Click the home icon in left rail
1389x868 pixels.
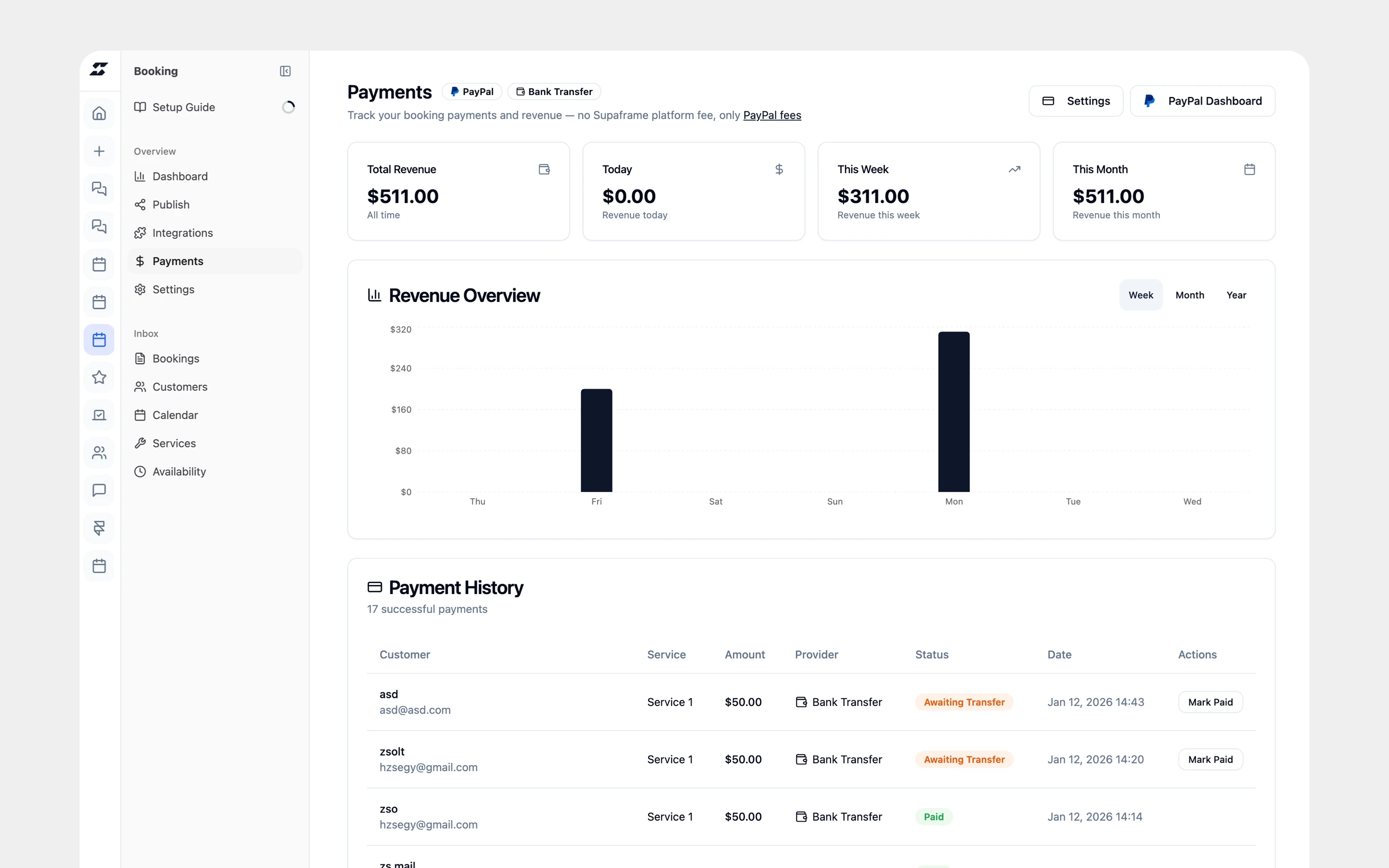click(99, 113)
